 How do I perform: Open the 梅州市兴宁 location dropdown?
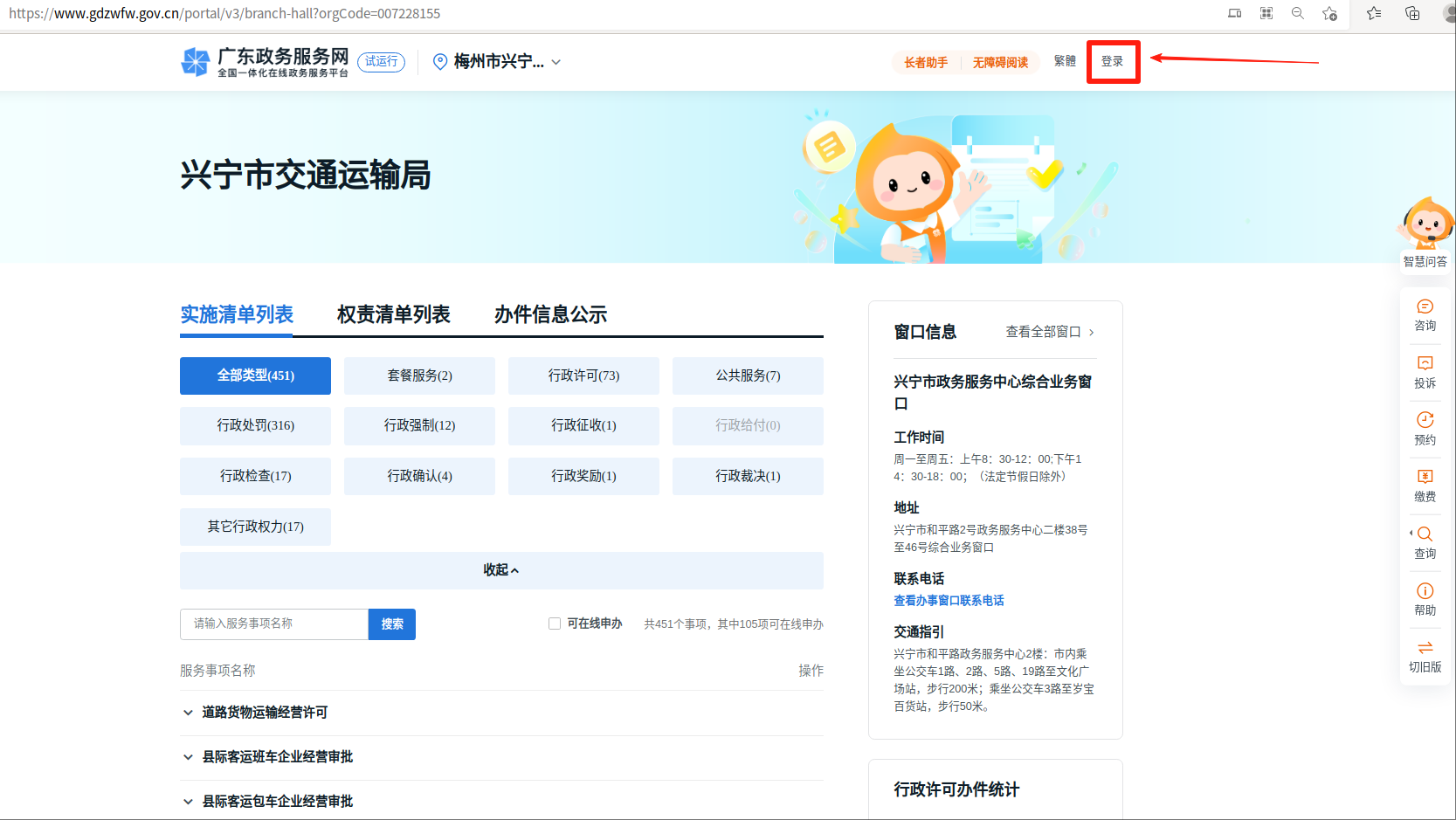(x=498, y=61)
